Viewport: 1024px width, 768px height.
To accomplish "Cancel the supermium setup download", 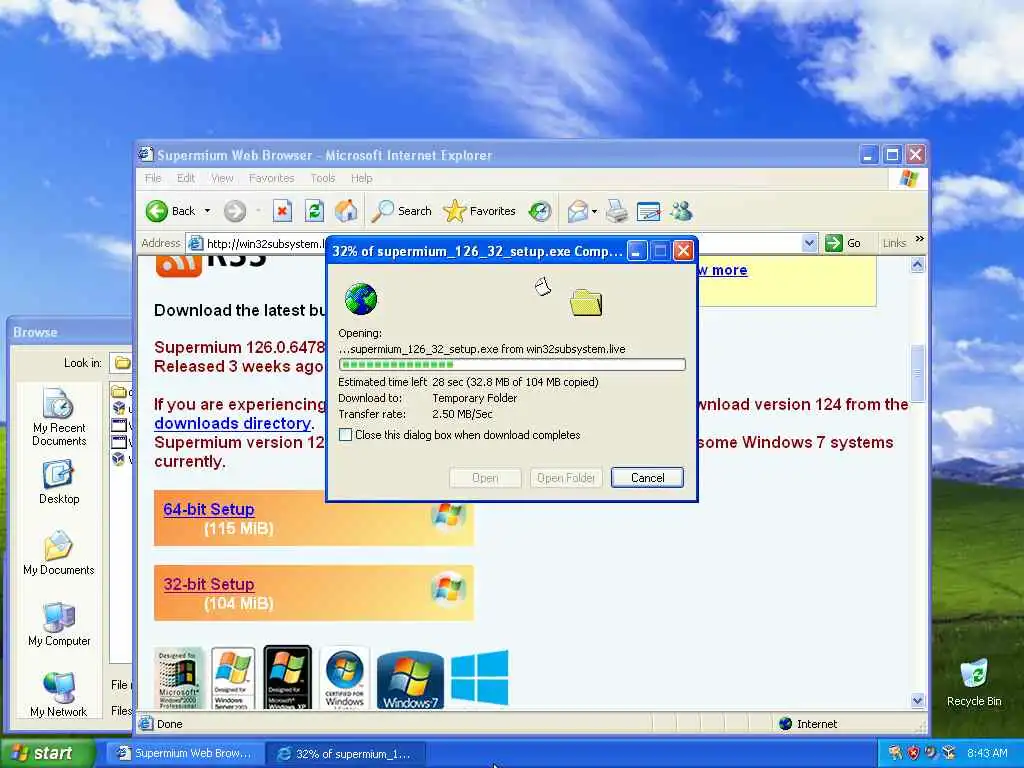I will pos(647,477).
